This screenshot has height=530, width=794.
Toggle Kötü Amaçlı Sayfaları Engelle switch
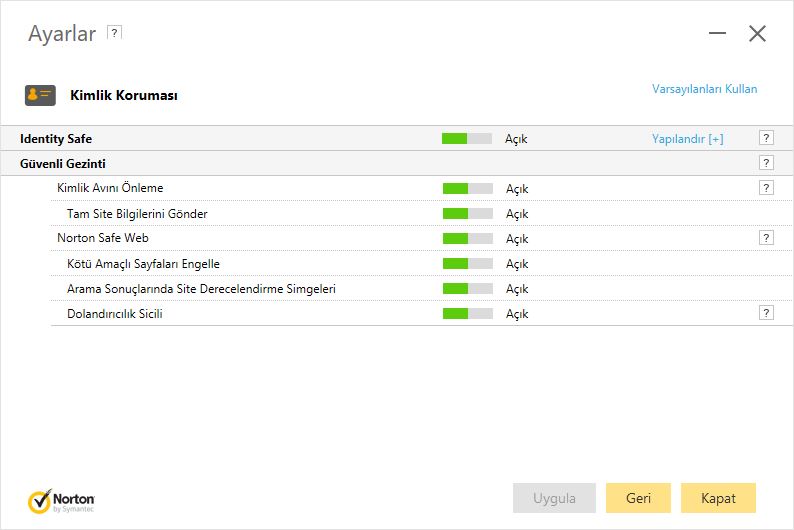tap(467, 264)
